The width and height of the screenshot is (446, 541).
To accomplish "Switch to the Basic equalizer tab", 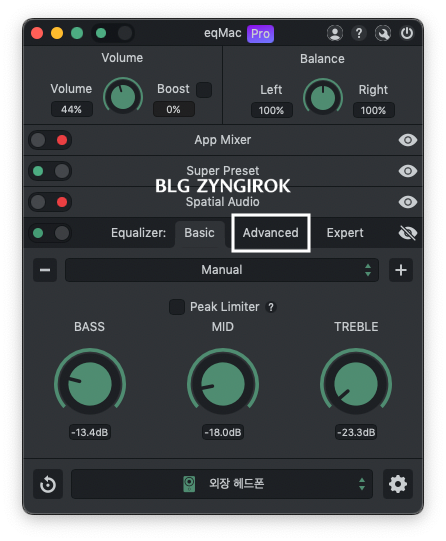I will 199,233.
